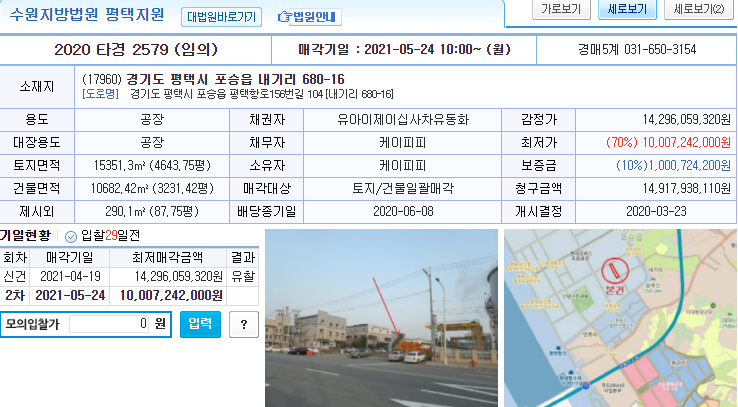Click the 매각기일 2021-05-24 10:00 header text

(404, 49)
